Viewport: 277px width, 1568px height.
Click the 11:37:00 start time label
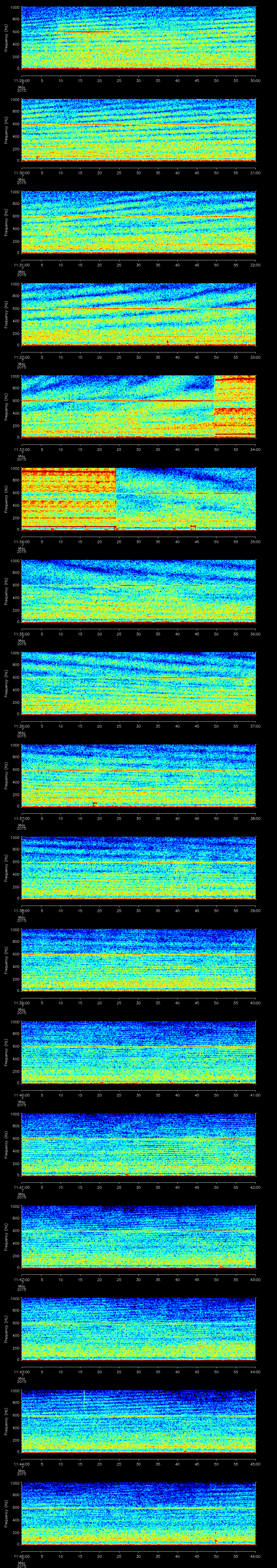[x=21, y=818]
